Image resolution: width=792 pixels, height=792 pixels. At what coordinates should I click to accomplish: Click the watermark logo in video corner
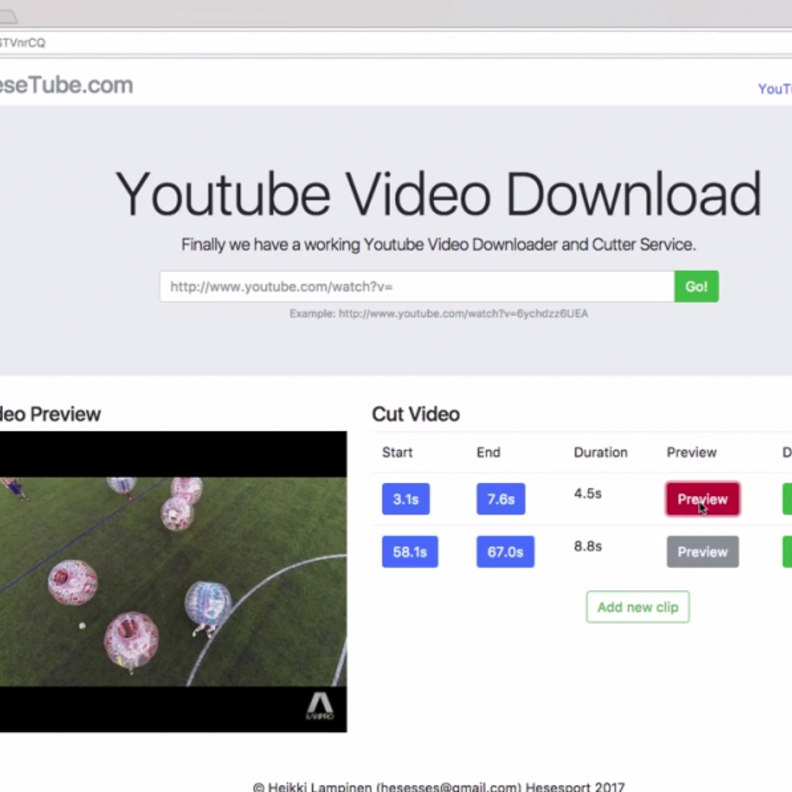tap(320, 706)
